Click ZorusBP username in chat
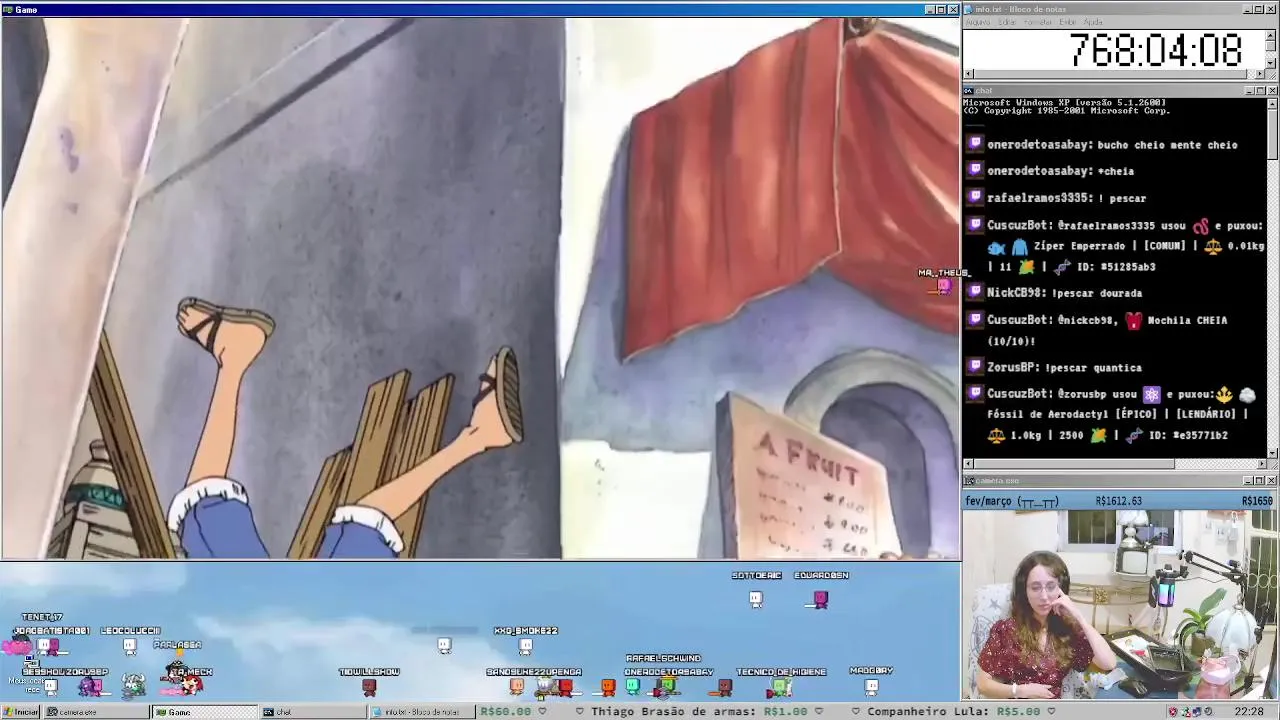This screenshot has width=1280, height=720. (x=1012, y=368)
